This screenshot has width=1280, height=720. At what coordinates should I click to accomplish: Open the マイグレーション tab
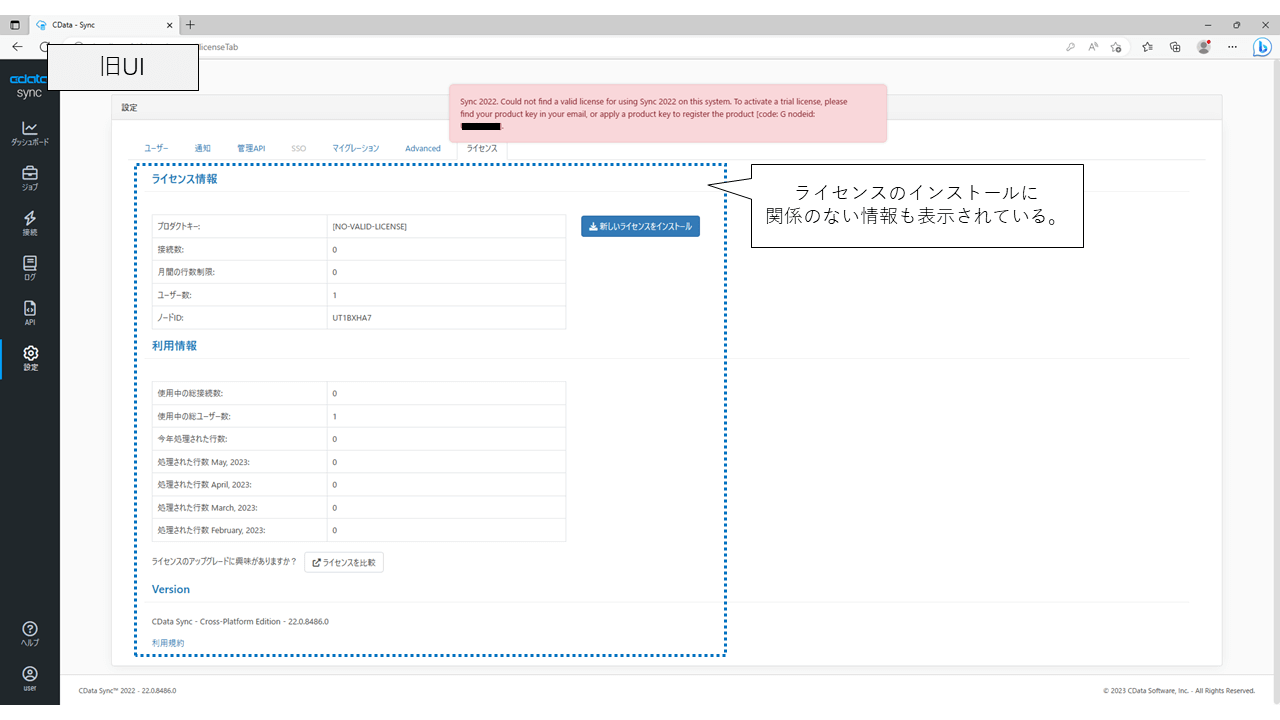click(356, 148)
